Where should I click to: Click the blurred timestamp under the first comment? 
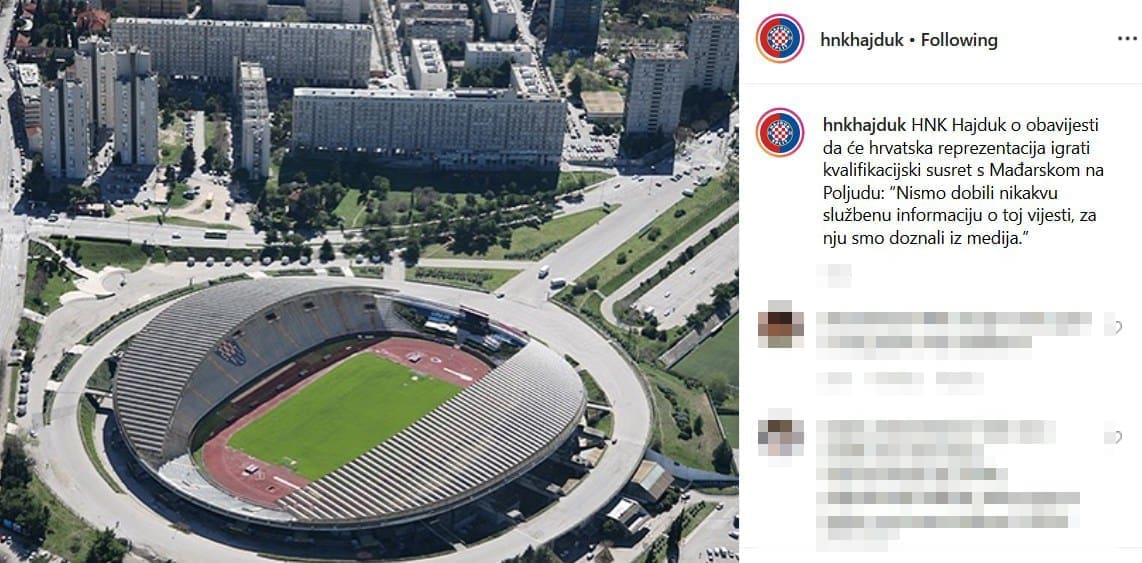(x=834, y=379)
